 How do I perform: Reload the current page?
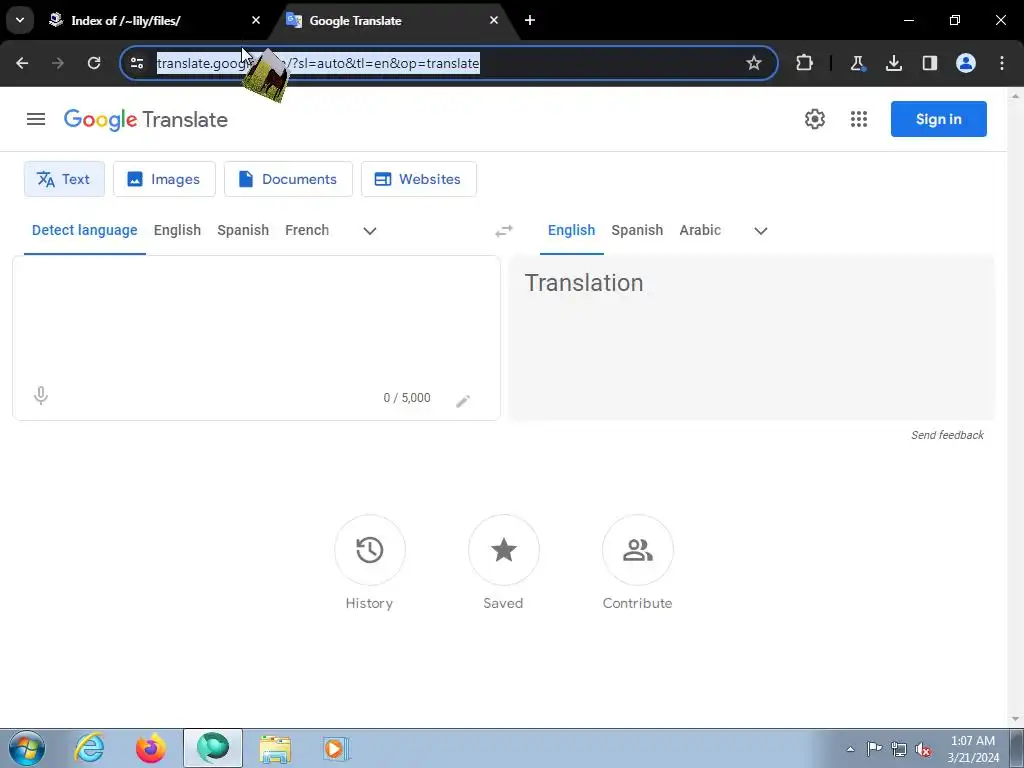(x=94, y=63)
